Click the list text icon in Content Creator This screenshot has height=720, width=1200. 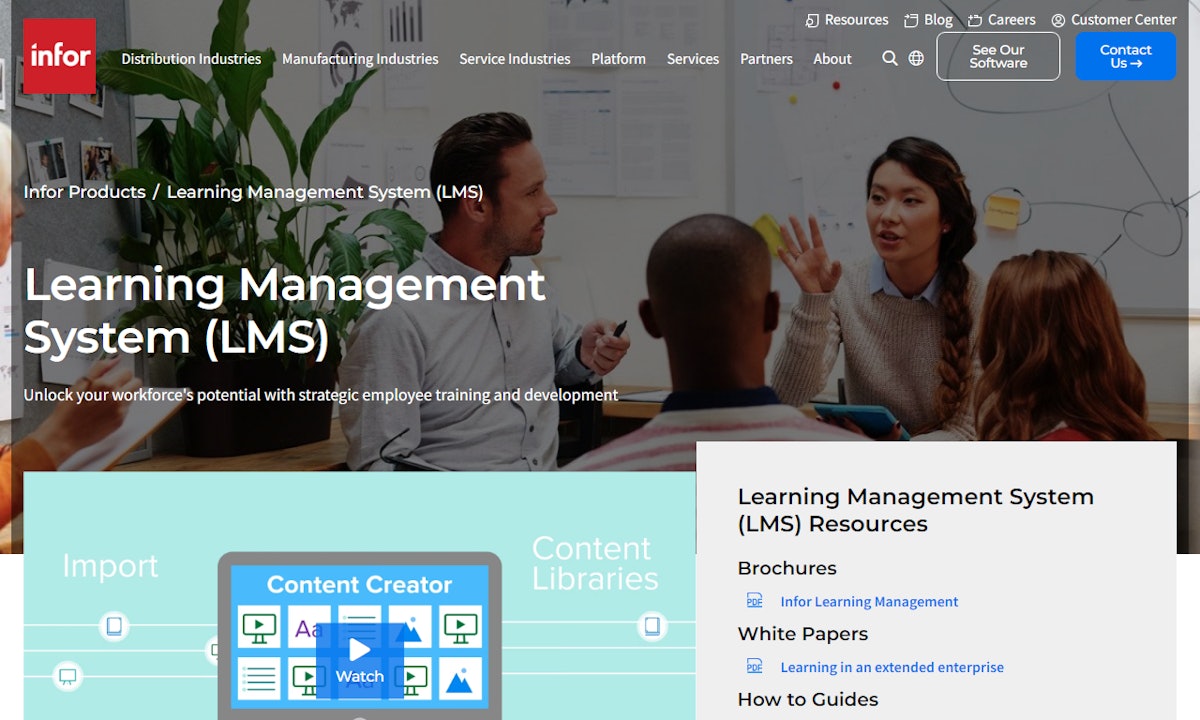[x=257, y=677]
